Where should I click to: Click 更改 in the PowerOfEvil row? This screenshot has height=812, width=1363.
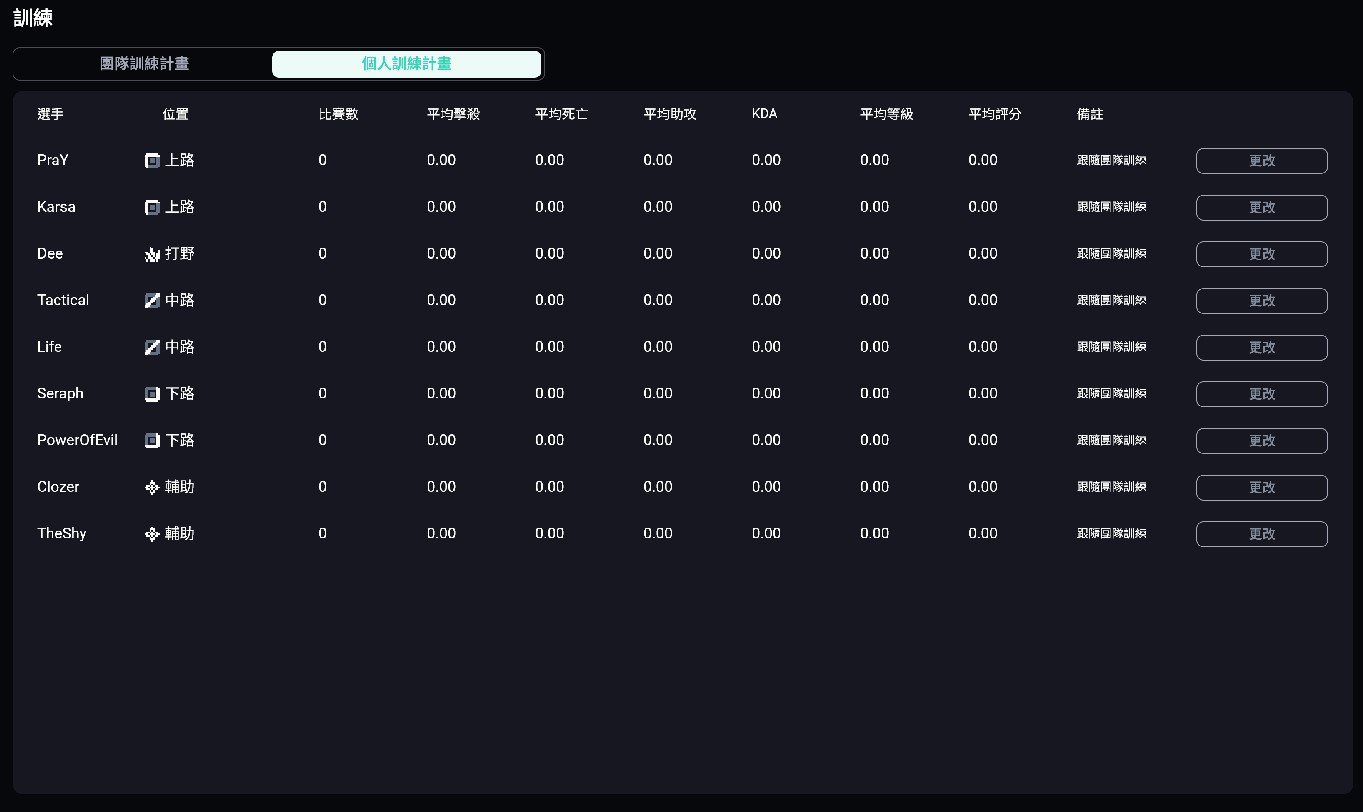pos(1261,441)
